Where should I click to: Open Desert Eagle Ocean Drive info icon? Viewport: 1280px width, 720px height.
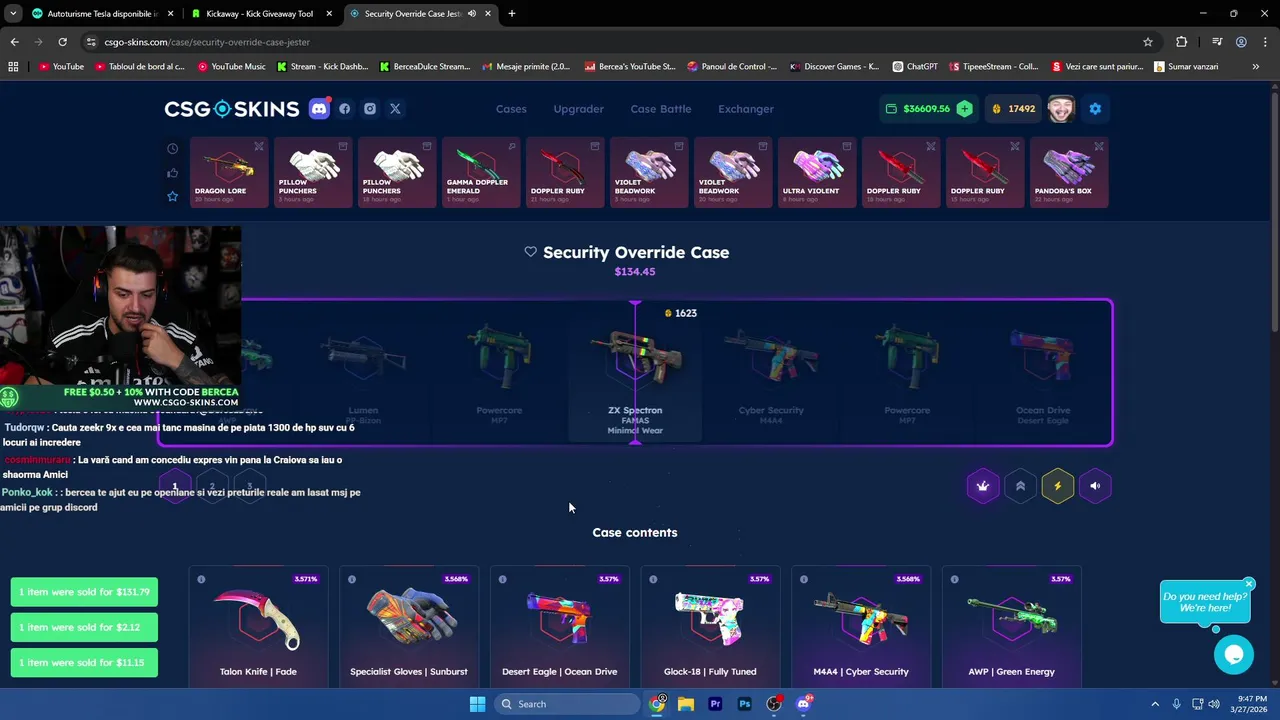pyautogui.click(x=502, y=579)
